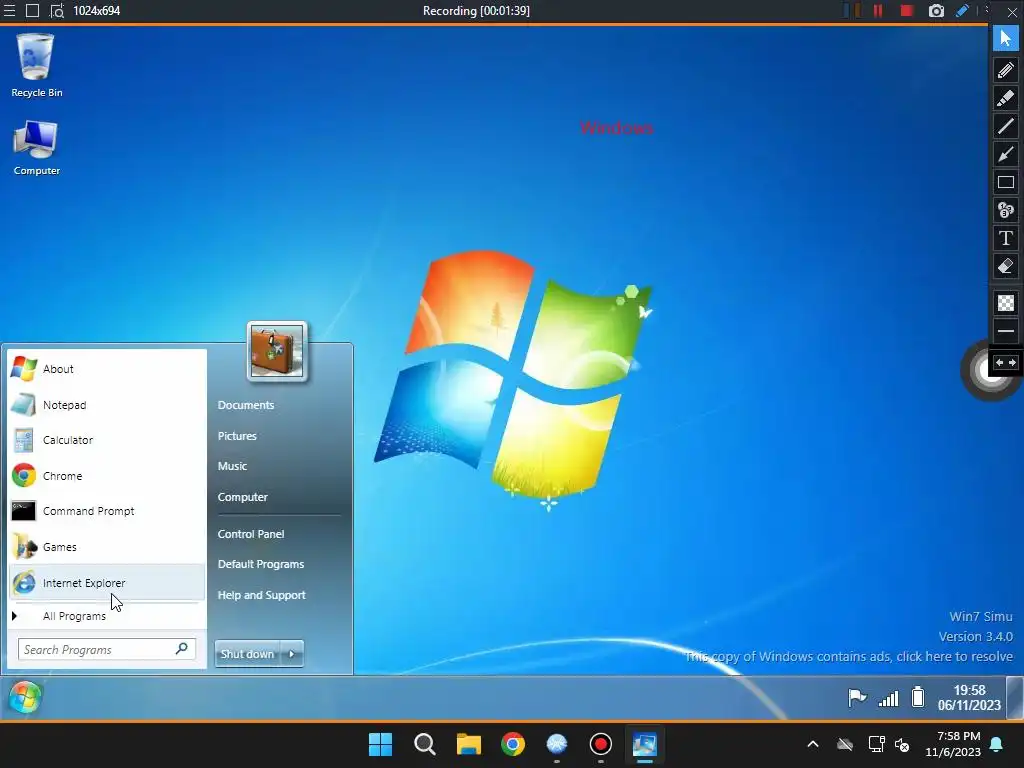1024x768 pixels.
Task: Open Pictures link in Start menu
Action: 237,436
